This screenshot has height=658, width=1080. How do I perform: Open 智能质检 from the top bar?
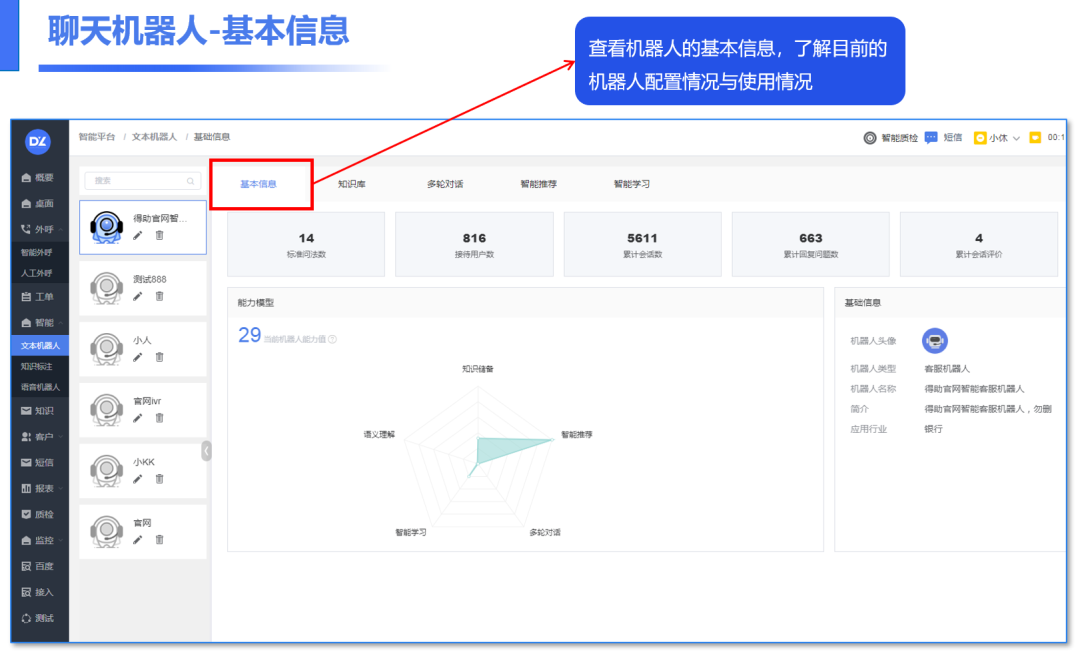point(891,138)
